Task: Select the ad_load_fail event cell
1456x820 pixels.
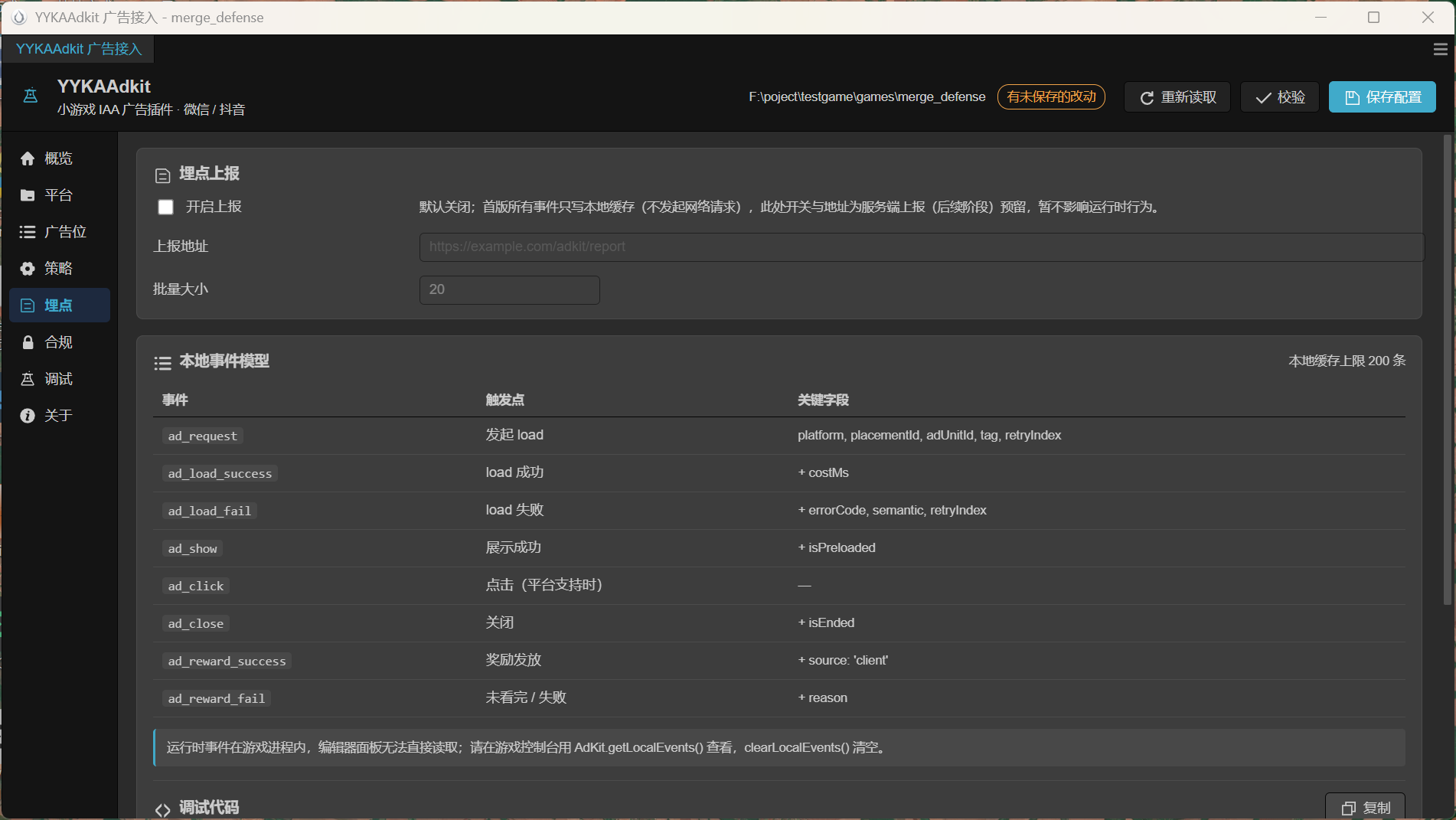Action: 210,511
